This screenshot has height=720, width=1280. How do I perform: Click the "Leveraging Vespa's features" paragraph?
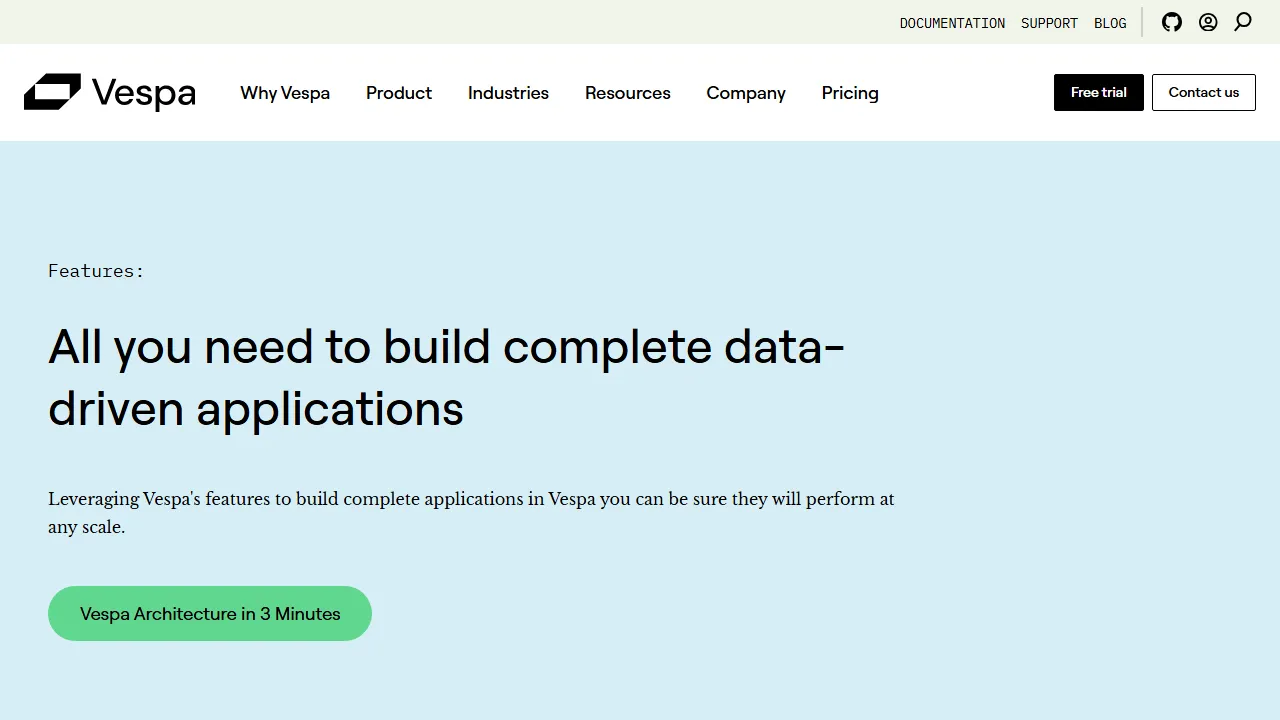[471, 513]
